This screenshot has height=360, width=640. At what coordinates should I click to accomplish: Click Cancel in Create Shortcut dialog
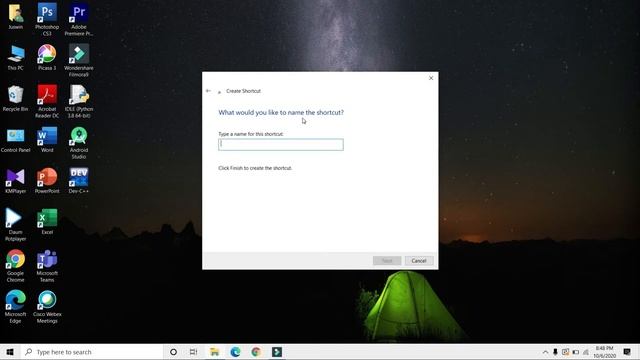click(x=419, y=261)
